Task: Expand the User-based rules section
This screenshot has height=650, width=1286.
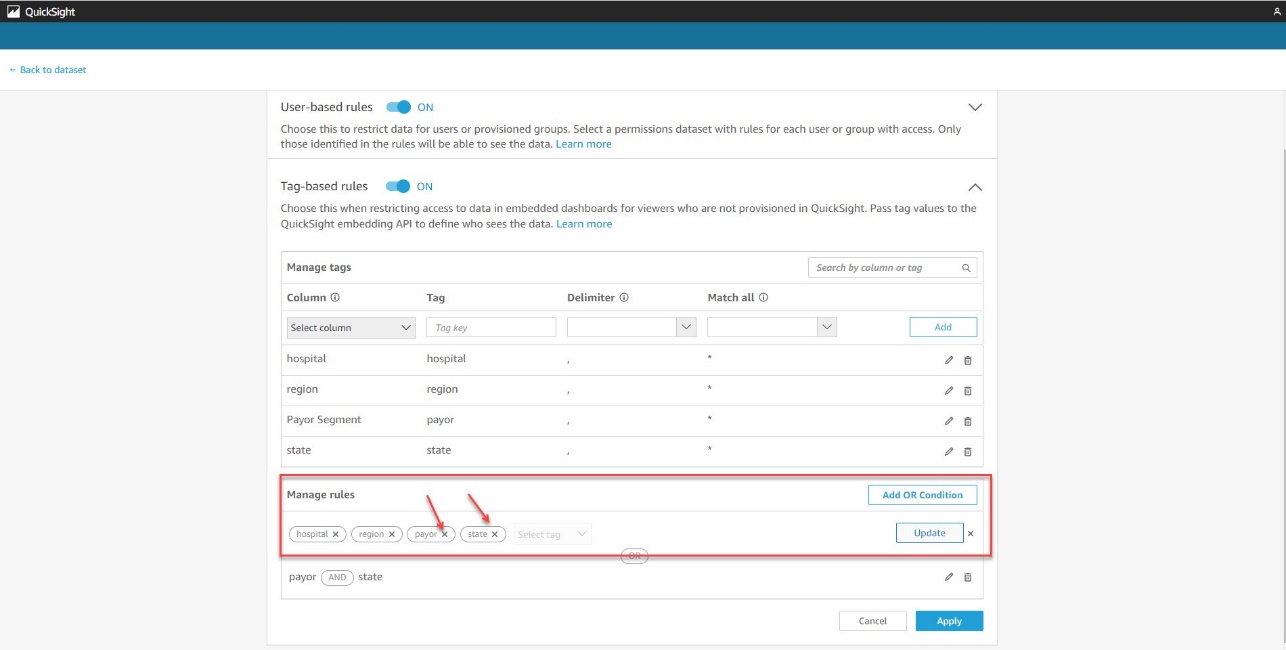Action: 975,107
